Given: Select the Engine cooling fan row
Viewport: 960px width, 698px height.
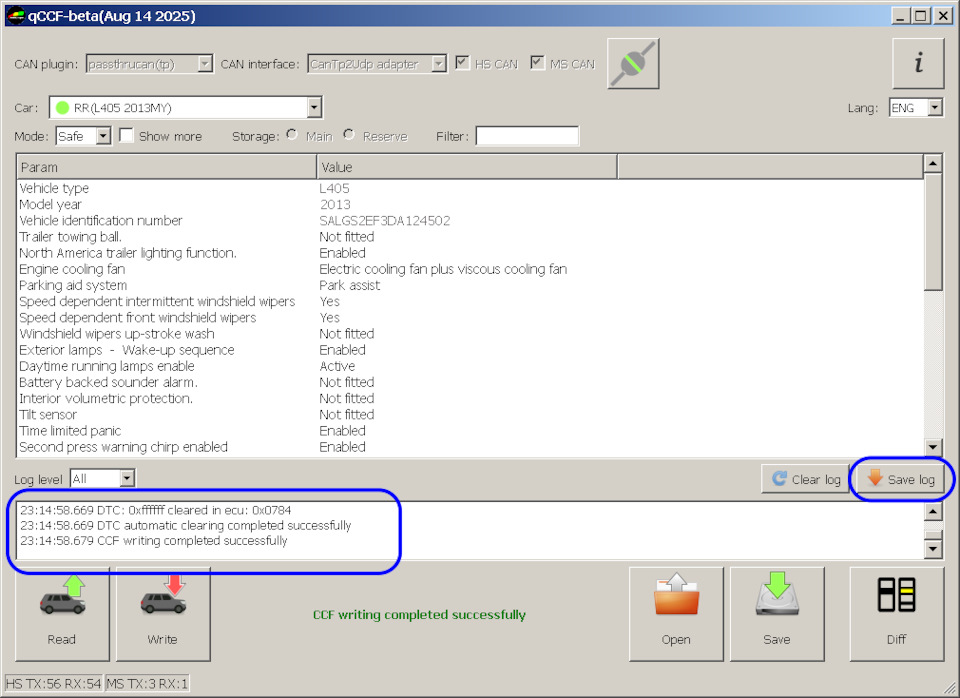Looking at the screenshot, I should coord(470,269).
